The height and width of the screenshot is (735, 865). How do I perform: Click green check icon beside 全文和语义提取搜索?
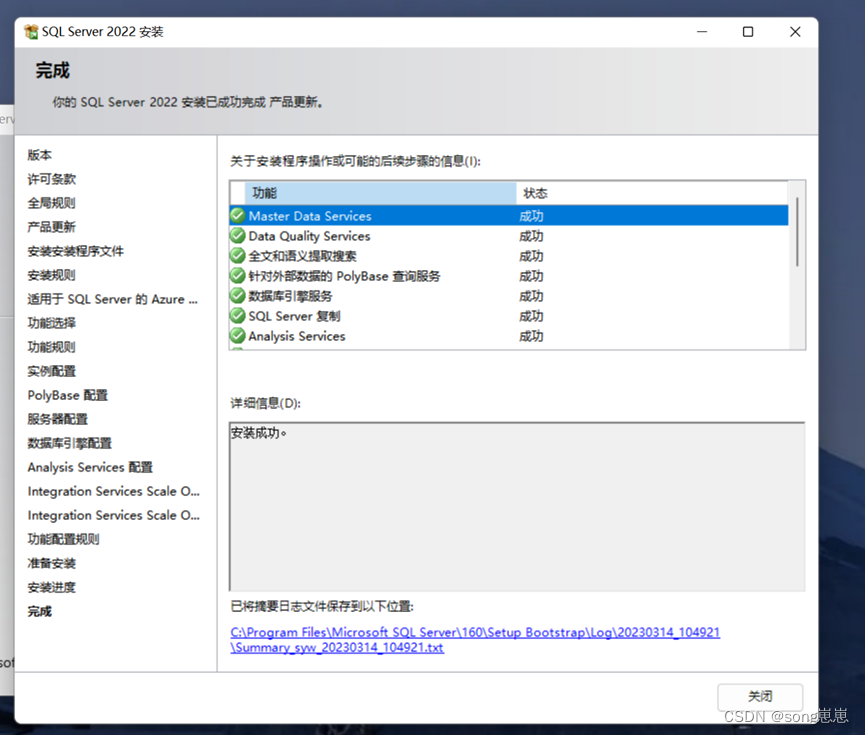[x=238, y=255]
